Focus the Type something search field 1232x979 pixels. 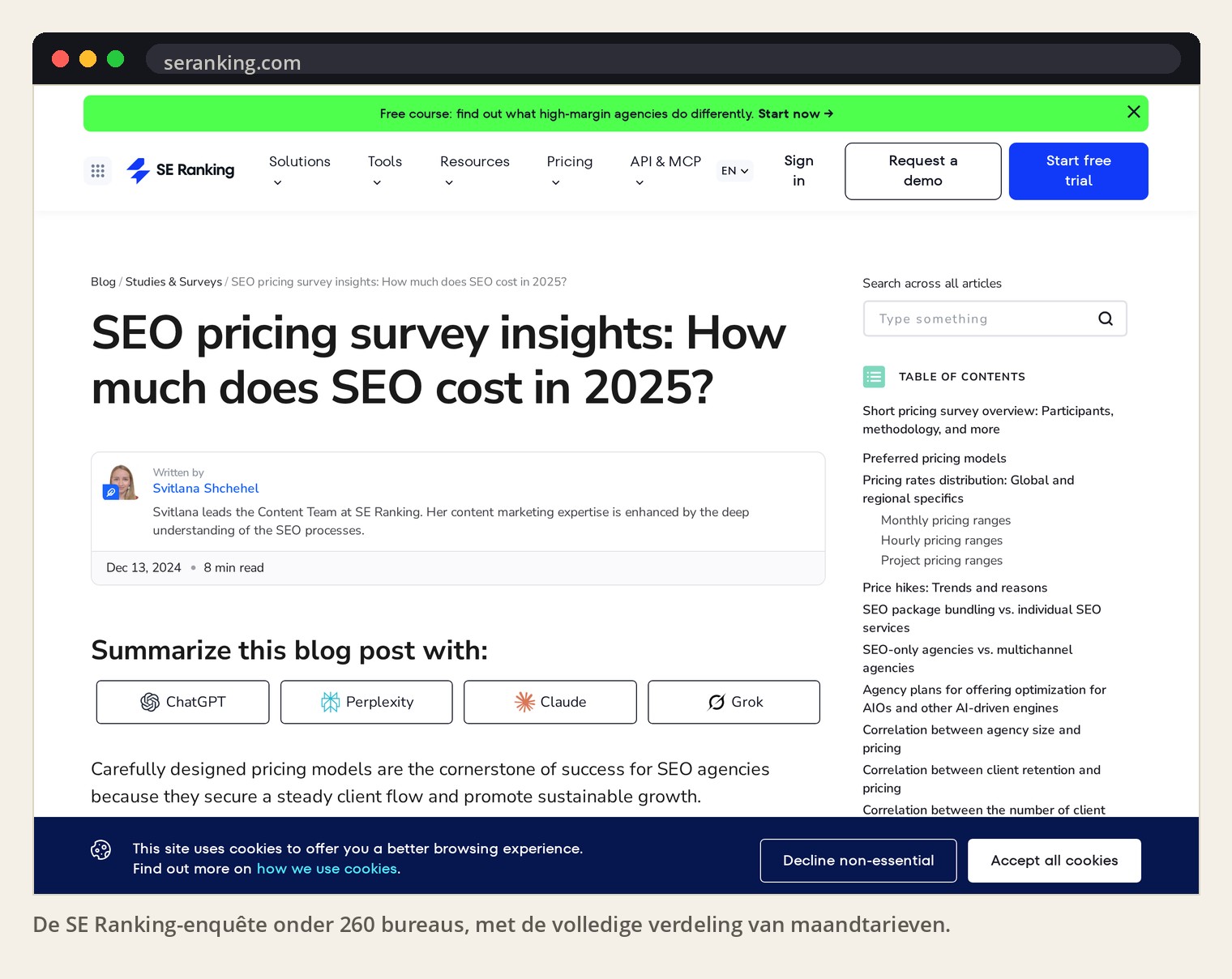[995, 318]
